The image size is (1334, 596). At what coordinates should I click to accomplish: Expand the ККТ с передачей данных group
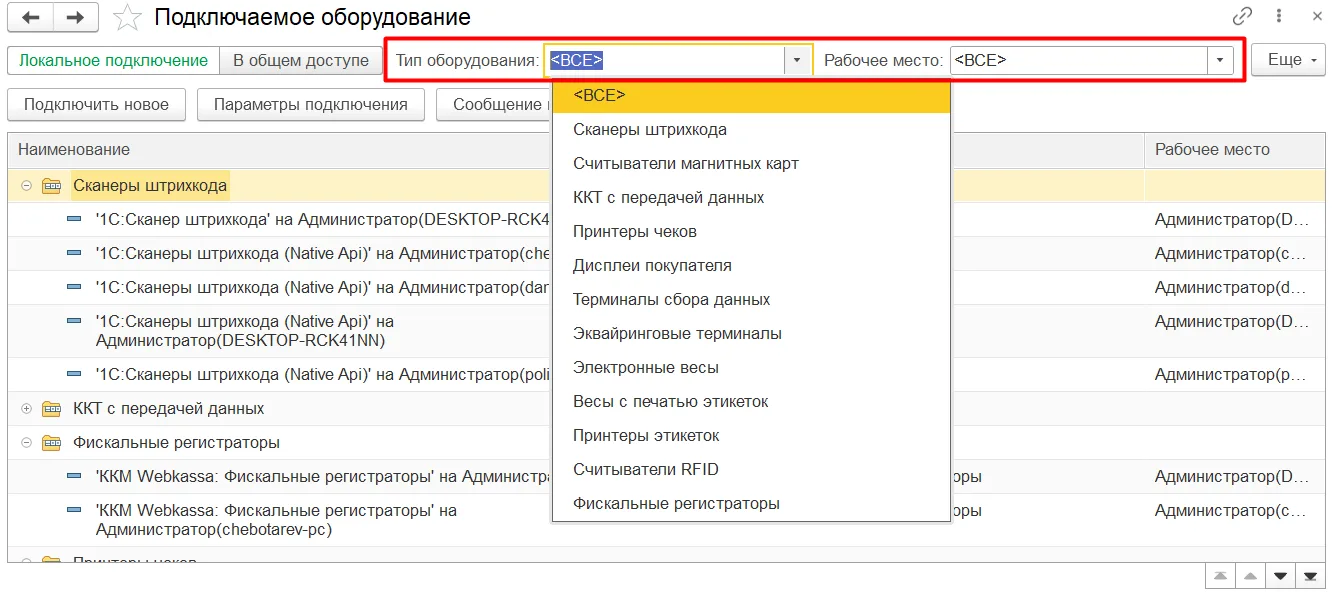tap(26, 409)
